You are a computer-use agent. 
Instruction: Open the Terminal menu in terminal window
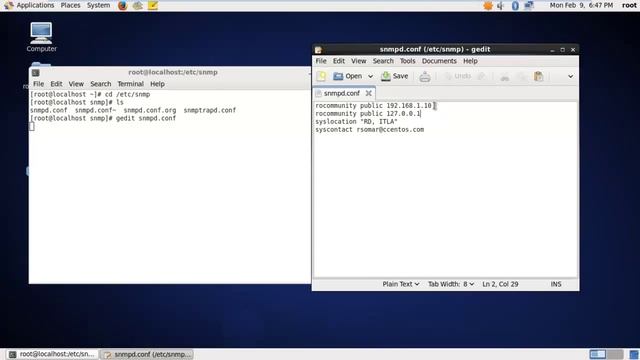[131, 84]
